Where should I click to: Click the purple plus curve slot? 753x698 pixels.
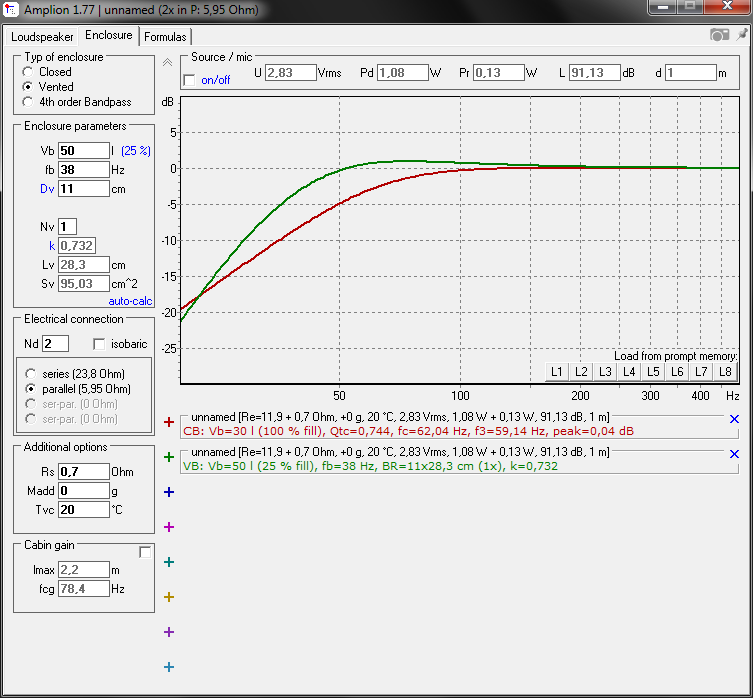click(x=169, y=632)
